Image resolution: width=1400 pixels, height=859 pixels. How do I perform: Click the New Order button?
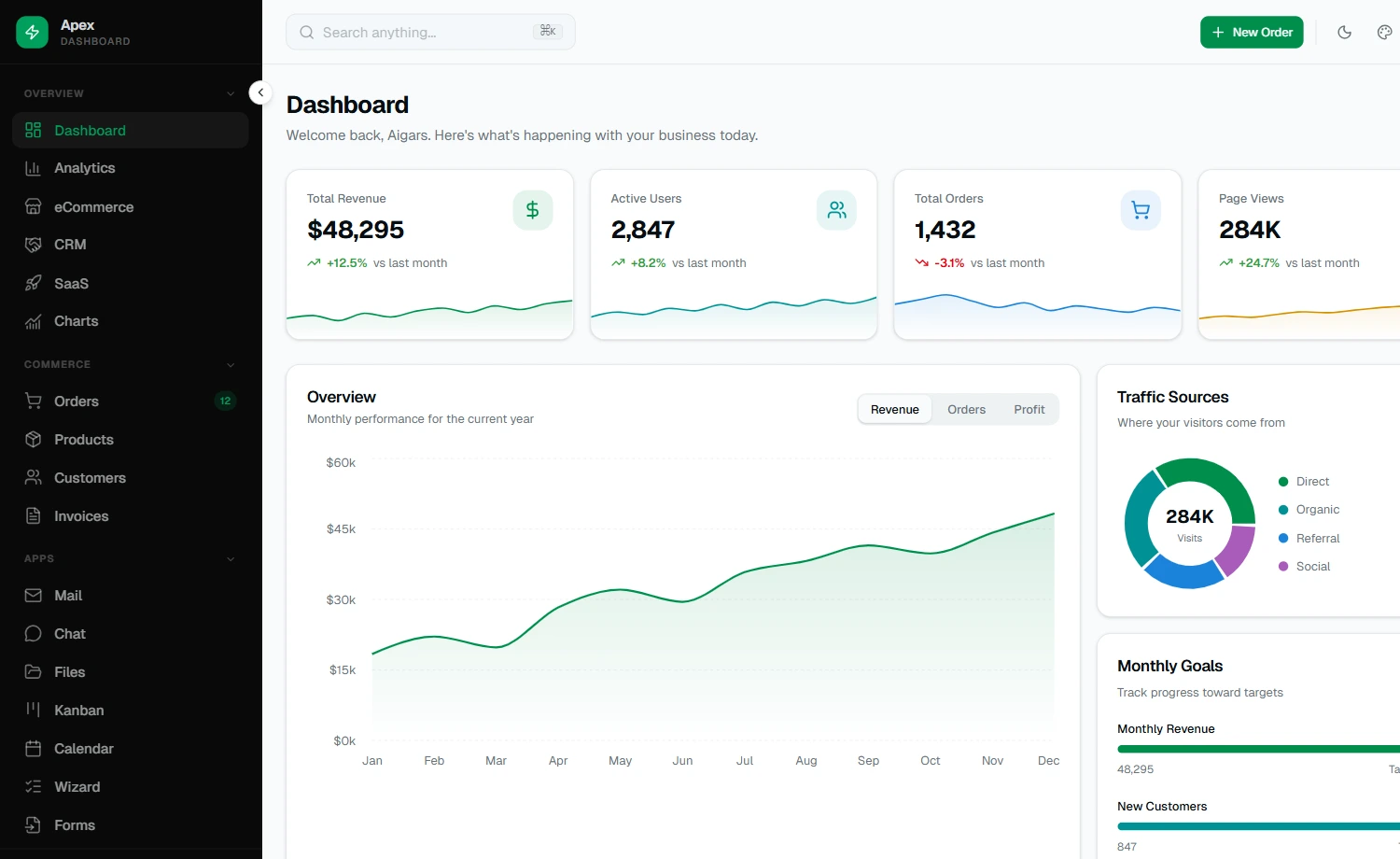coord(1252,32)
